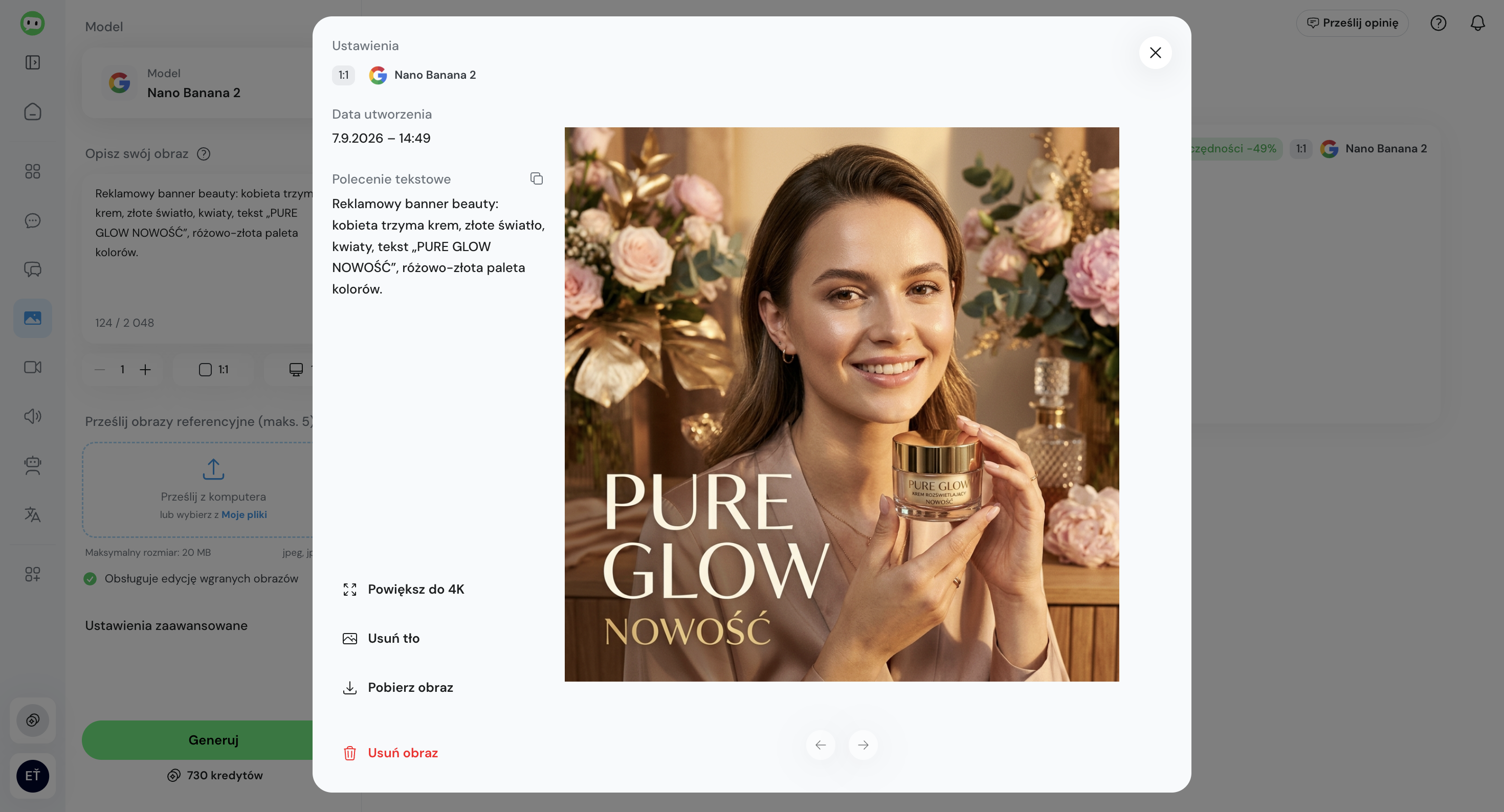The width and height of the screenshot is (1504, 812).
Task: Click the upload from computer icon
Action: (214, 469)
